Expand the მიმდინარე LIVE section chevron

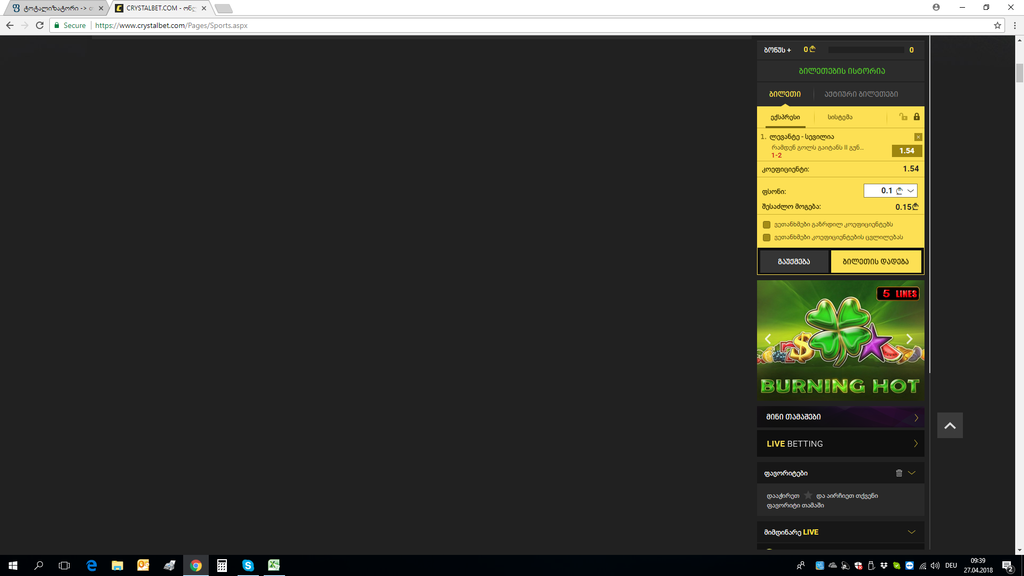pyautogui.click(x=912, y=532)
